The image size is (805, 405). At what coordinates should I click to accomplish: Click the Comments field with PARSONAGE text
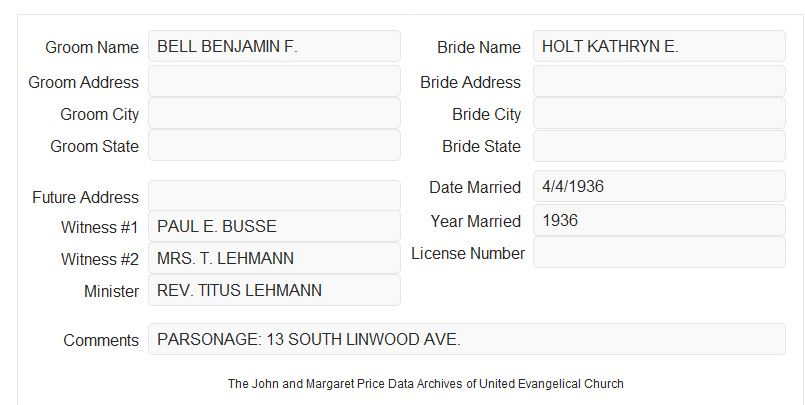(467, 339)
